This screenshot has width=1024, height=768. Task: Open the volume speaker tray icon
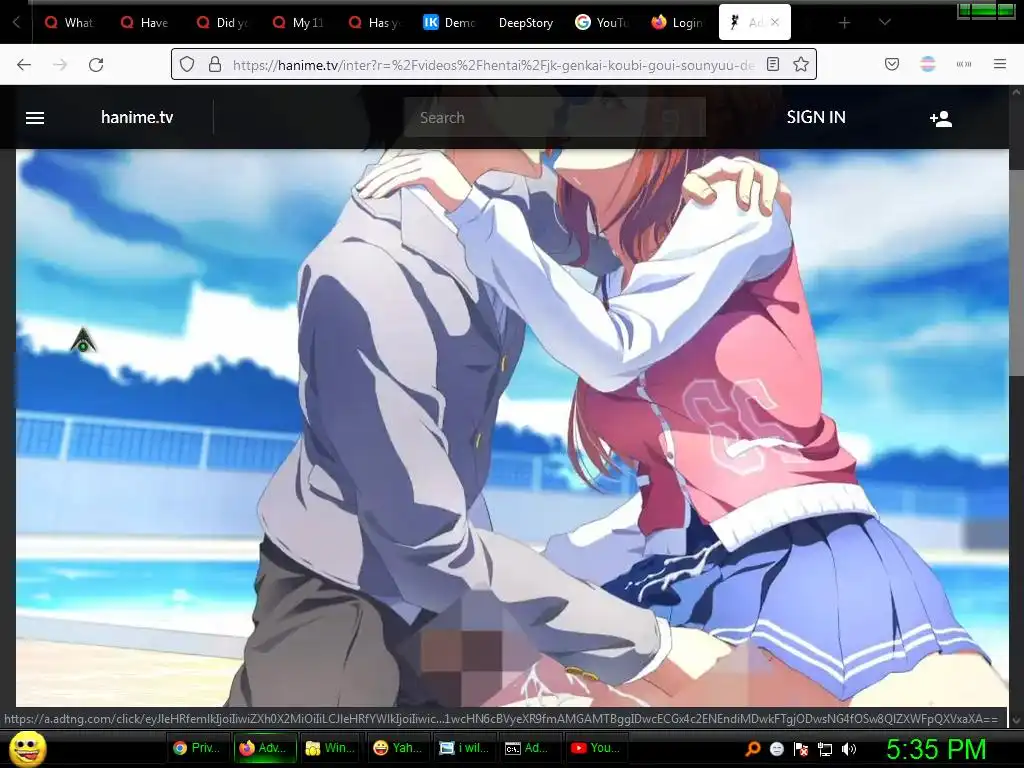click(x=849, y=749)
